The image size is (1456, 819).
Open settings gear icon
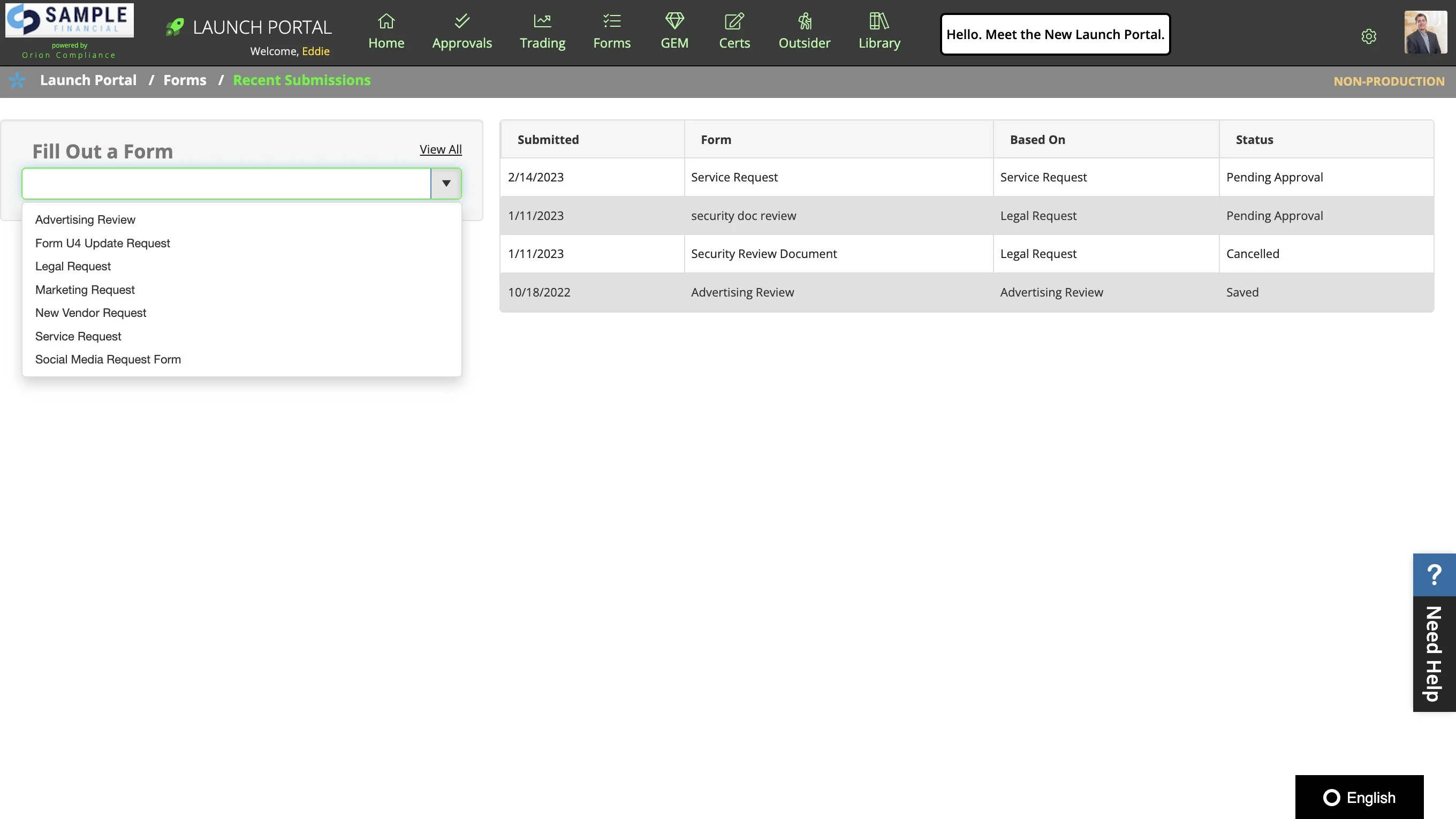[x=1368, y=36]
